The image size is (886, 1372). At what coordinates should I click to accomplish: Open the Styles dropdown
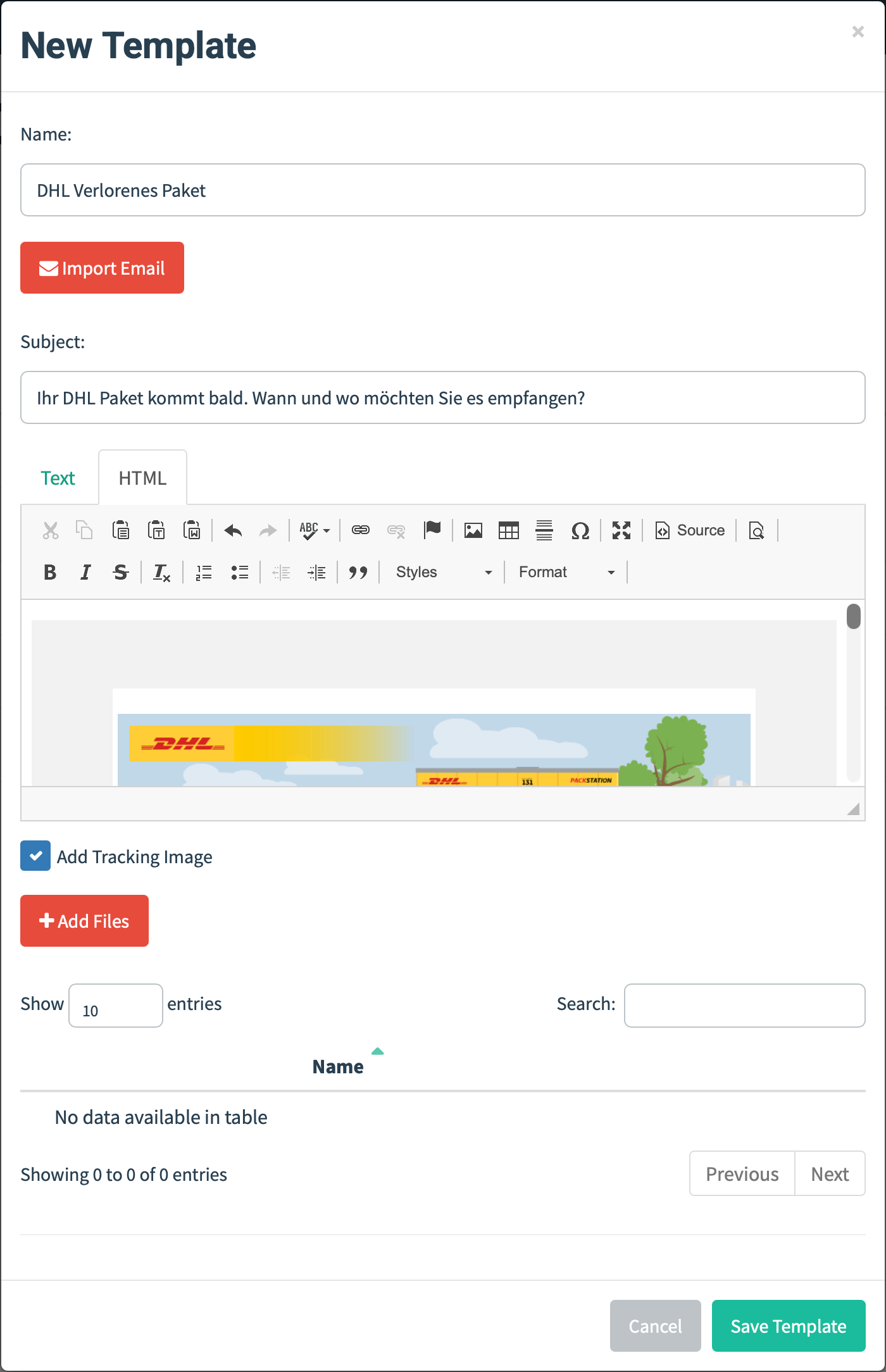(x=443, y=572)
